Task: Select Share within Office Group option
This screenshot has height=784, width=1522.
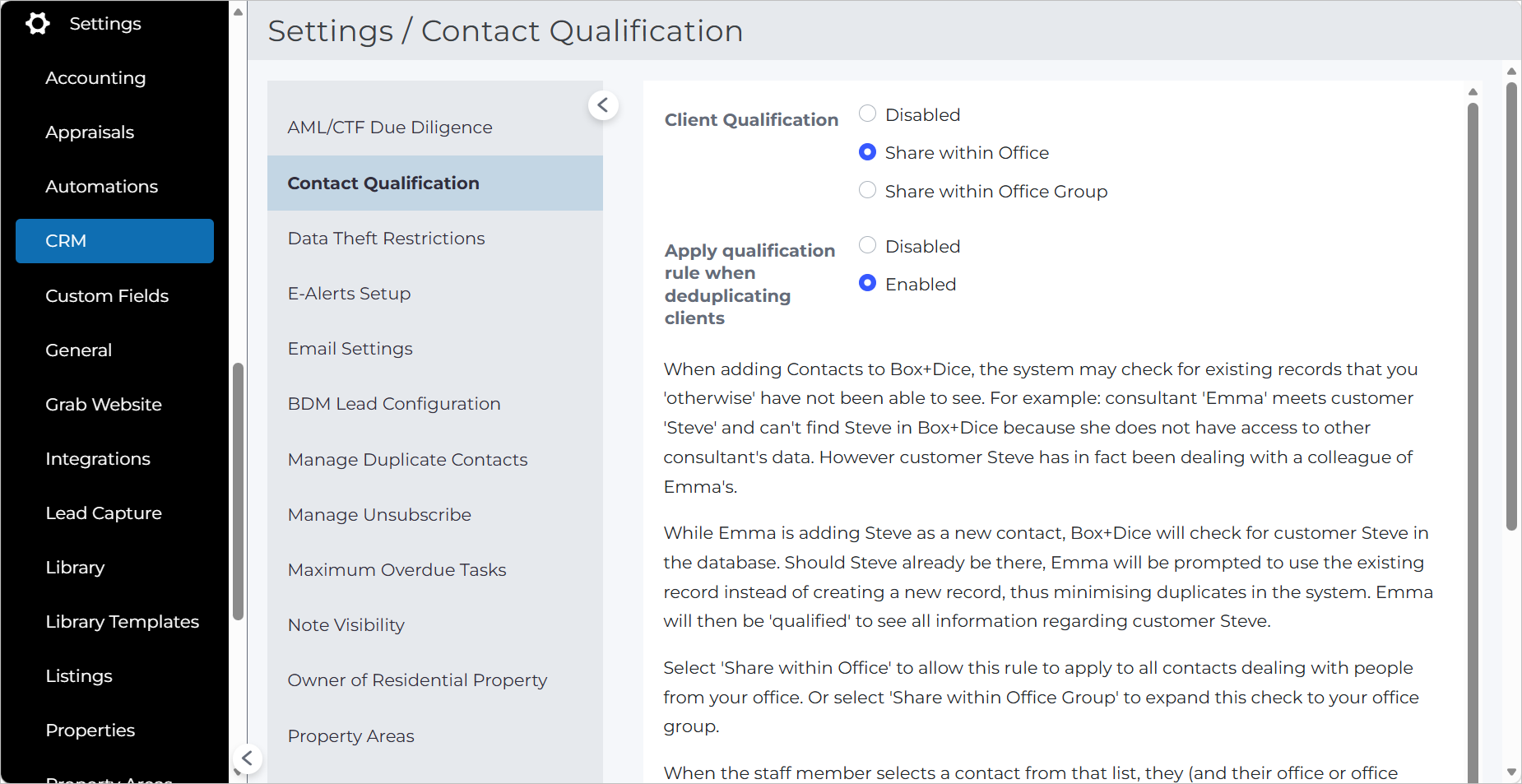Action: click(x=867, y=190)
